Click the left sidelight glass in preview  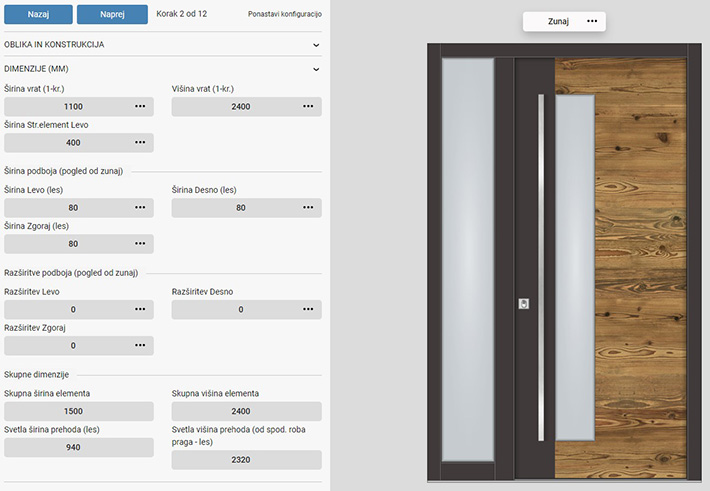468,260
